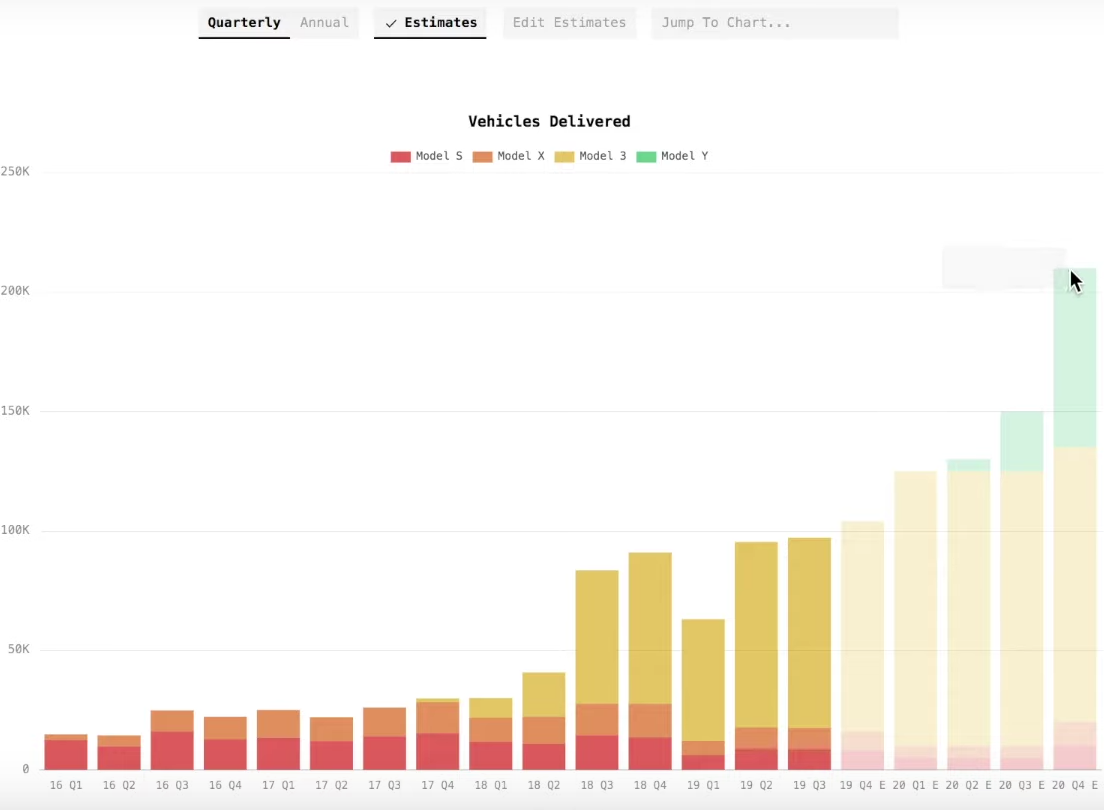Switch to the Annual view tab
This screenshot has height=810, width=1104.
[x=324, y=23]
